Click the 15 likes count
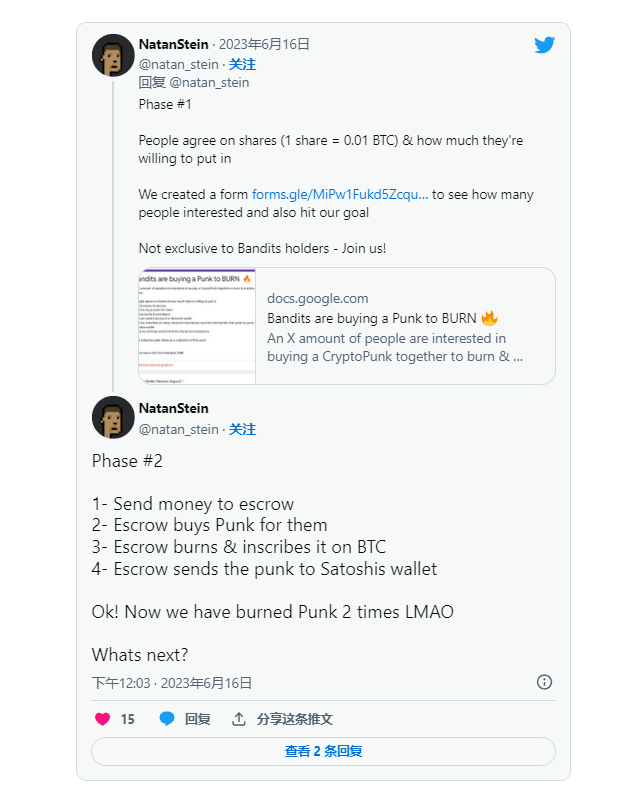 click(128, 719)
